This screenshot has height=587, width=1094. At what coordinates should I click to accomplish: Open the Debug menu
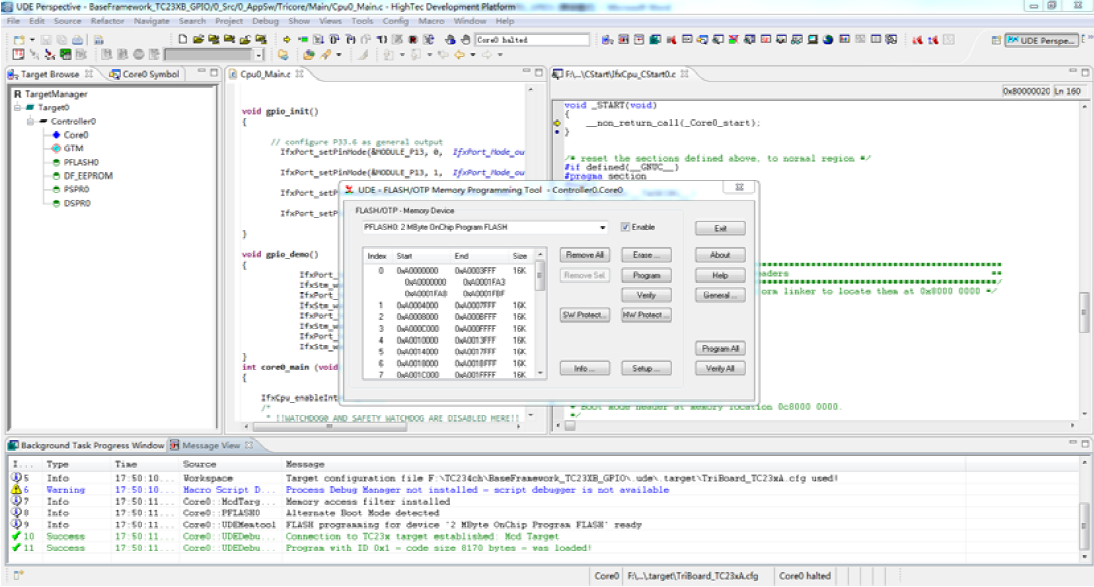(265, 20)
